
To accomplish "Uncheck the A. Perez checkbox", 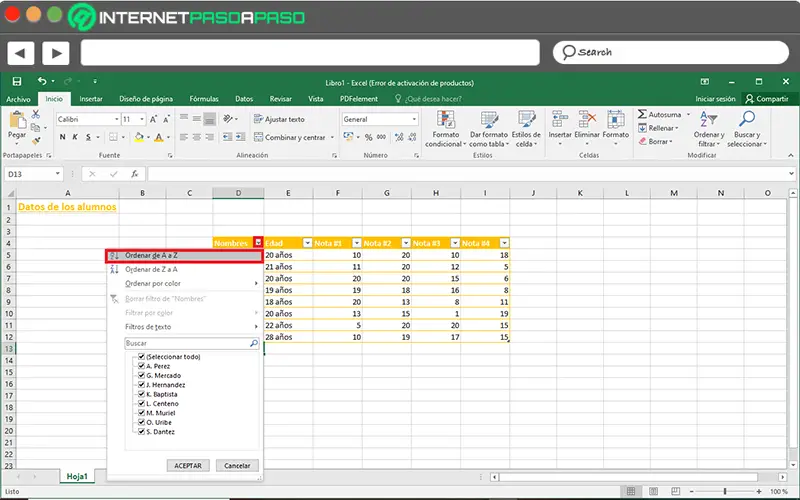I will 143,366.
